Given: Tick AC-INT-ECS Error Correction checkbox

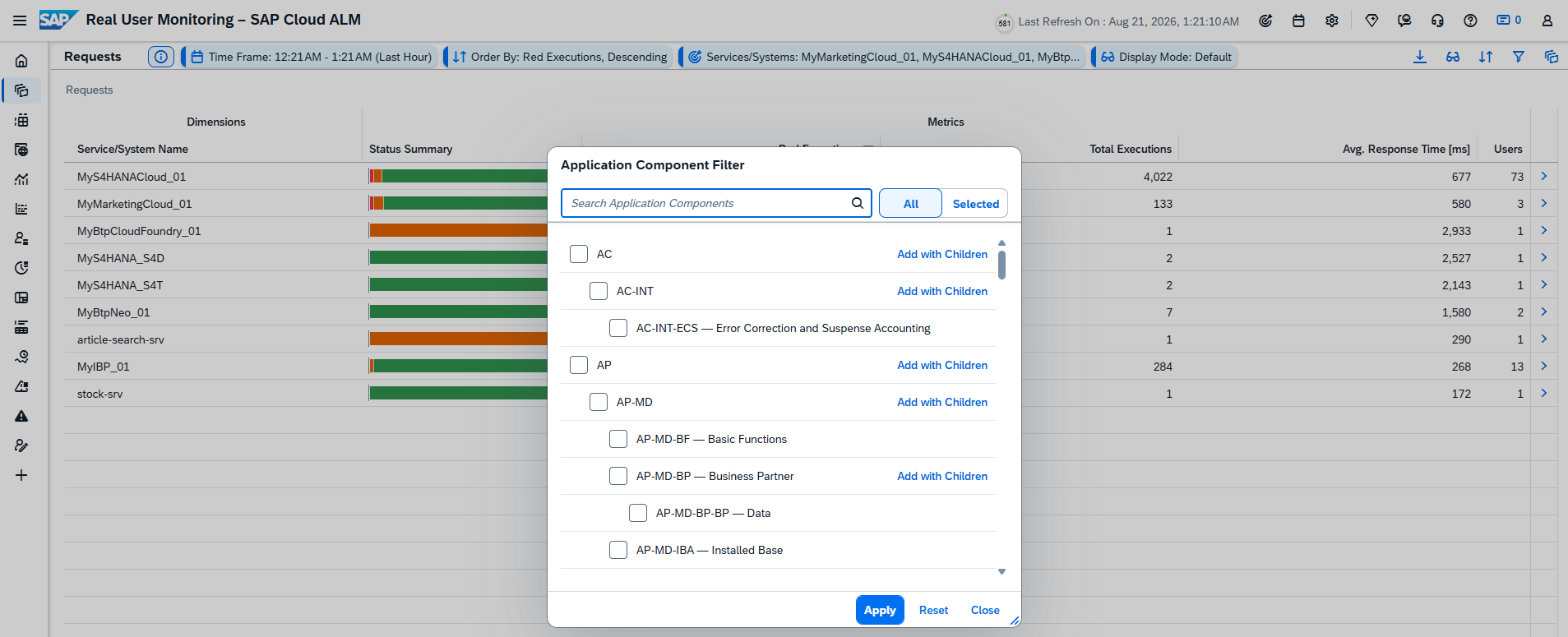Looking at the screenshot, I should pos(618,328).
